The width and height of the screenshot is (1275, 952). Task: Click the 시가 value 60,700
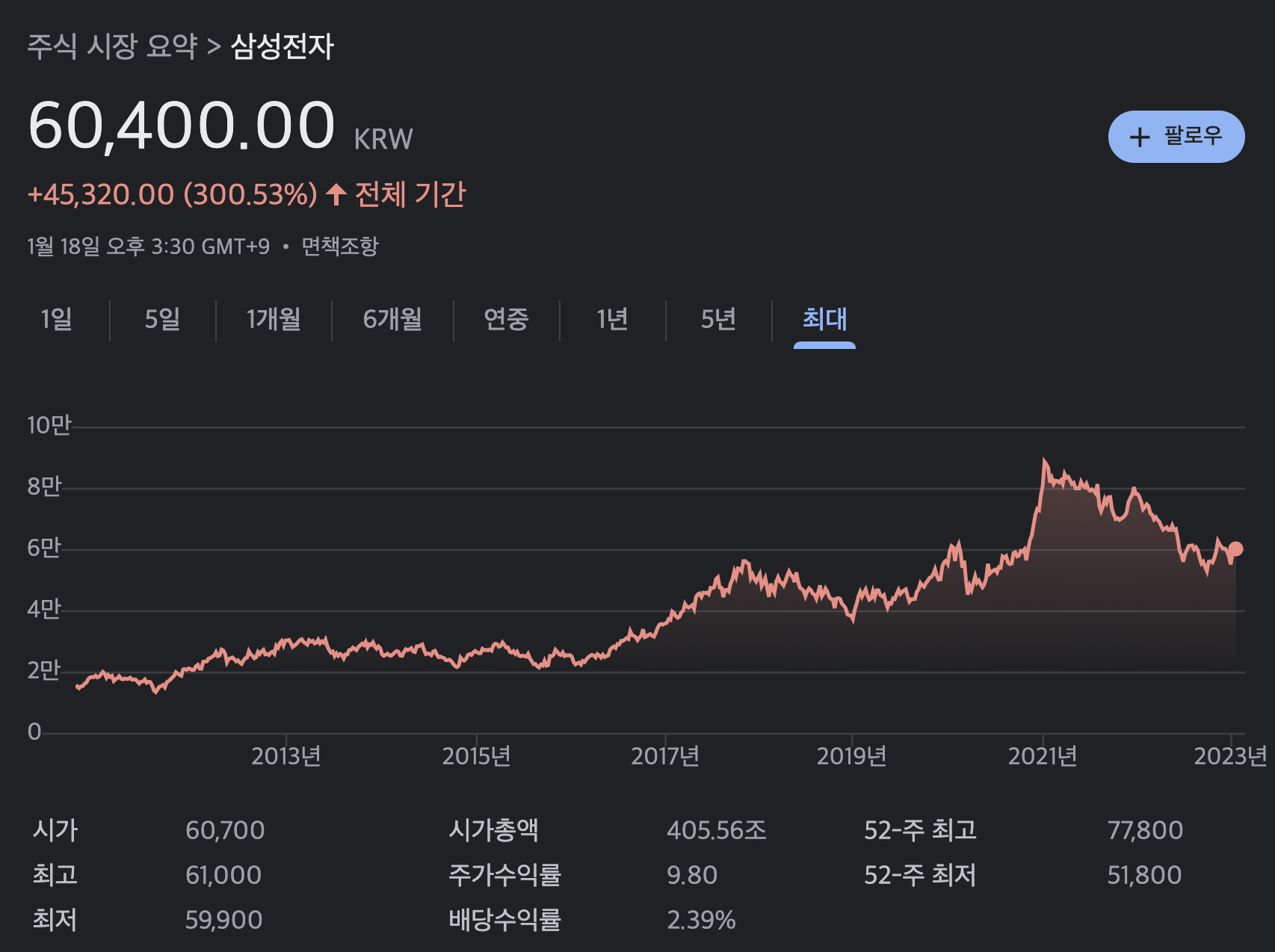click(x=225, y=830)
